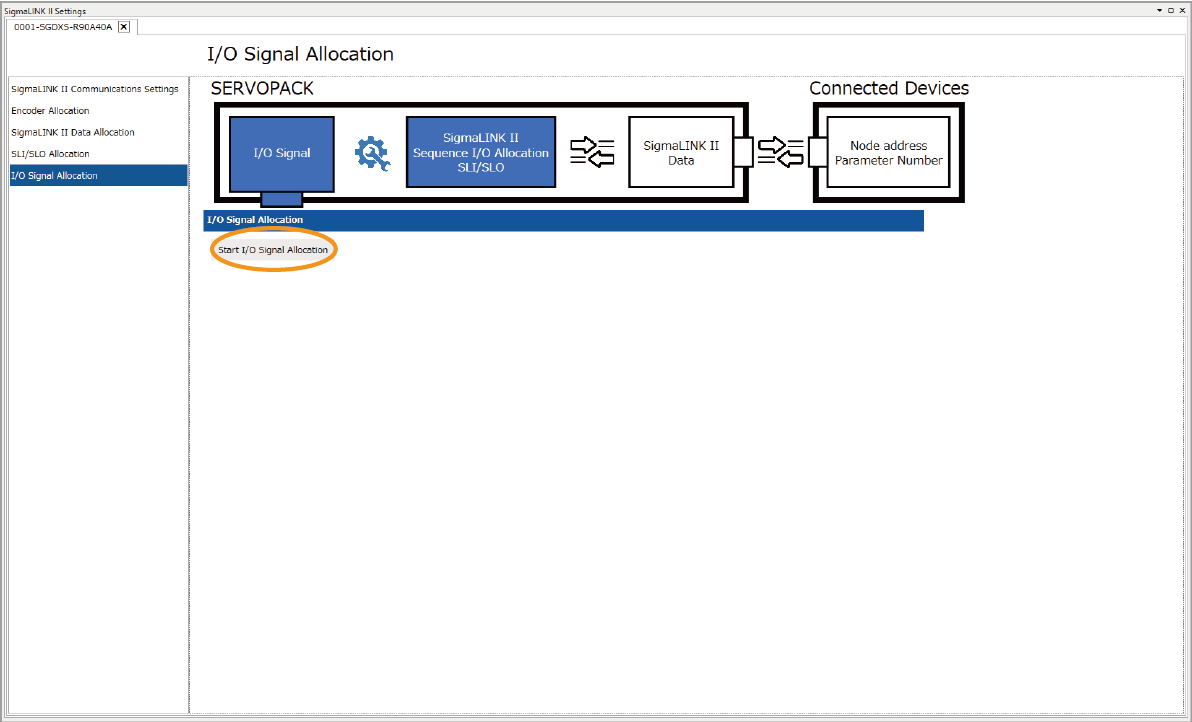Select the 0001-SGDXS-R90A40A tab
1192x722 pixels.
point(63,27)
